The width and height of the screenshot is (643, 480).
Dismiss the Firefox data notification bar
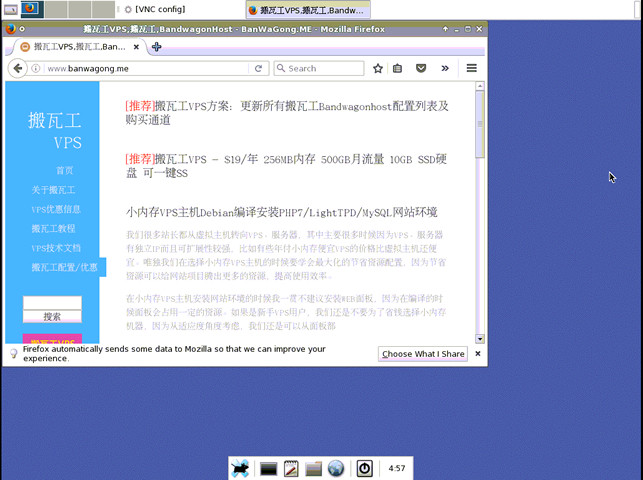point(478,353)
